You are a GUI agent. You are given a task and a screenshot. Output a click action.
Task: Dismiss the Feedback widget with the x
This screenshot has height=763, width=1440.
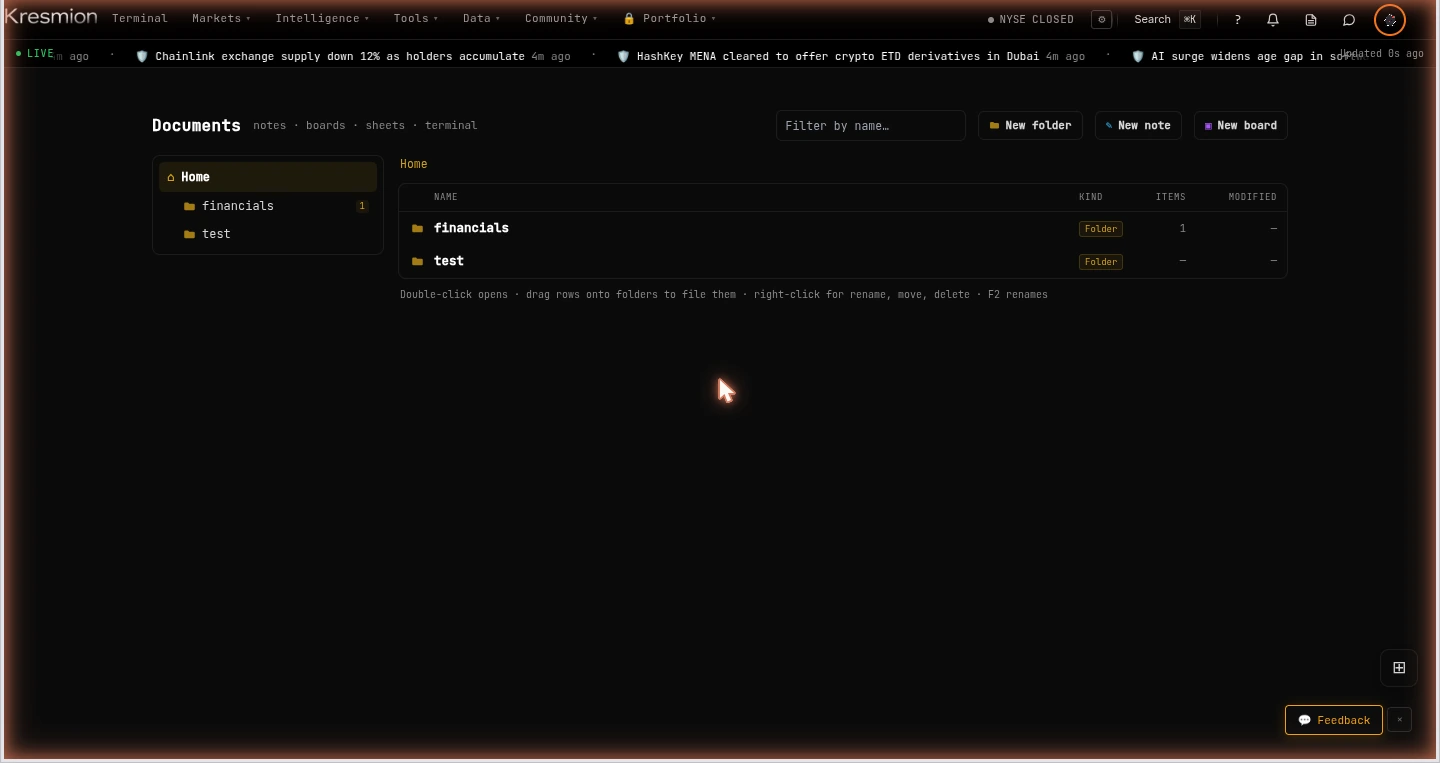pyautogui.click(x=1399, y=720)
